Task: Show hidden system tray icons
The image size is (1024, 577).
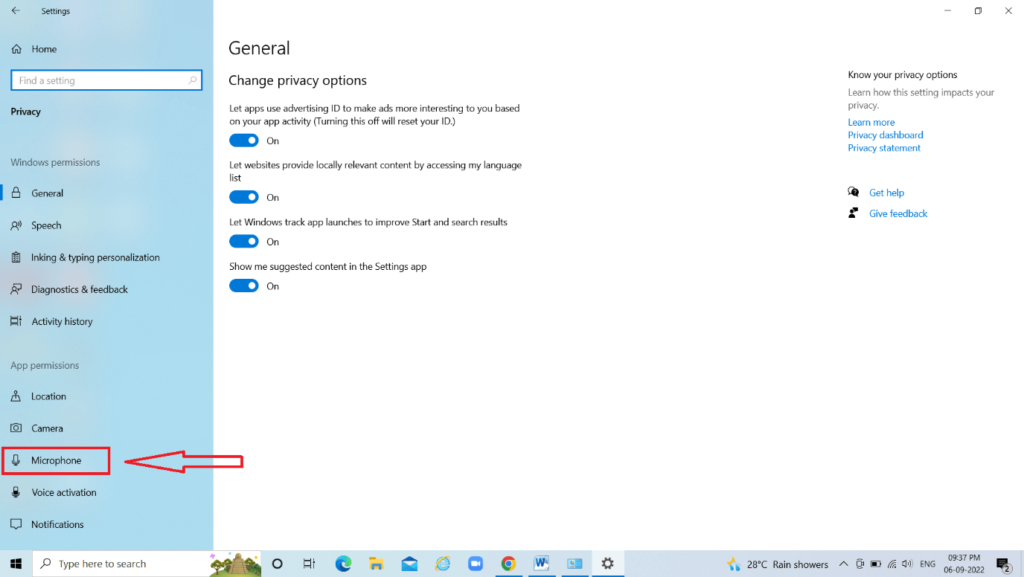Action: 843,564
